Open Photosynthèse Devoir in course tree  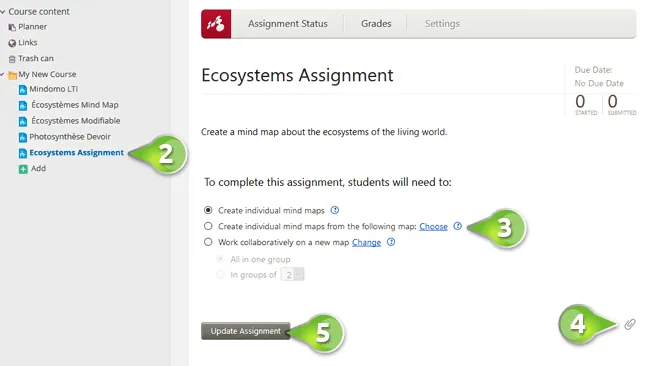70,137
